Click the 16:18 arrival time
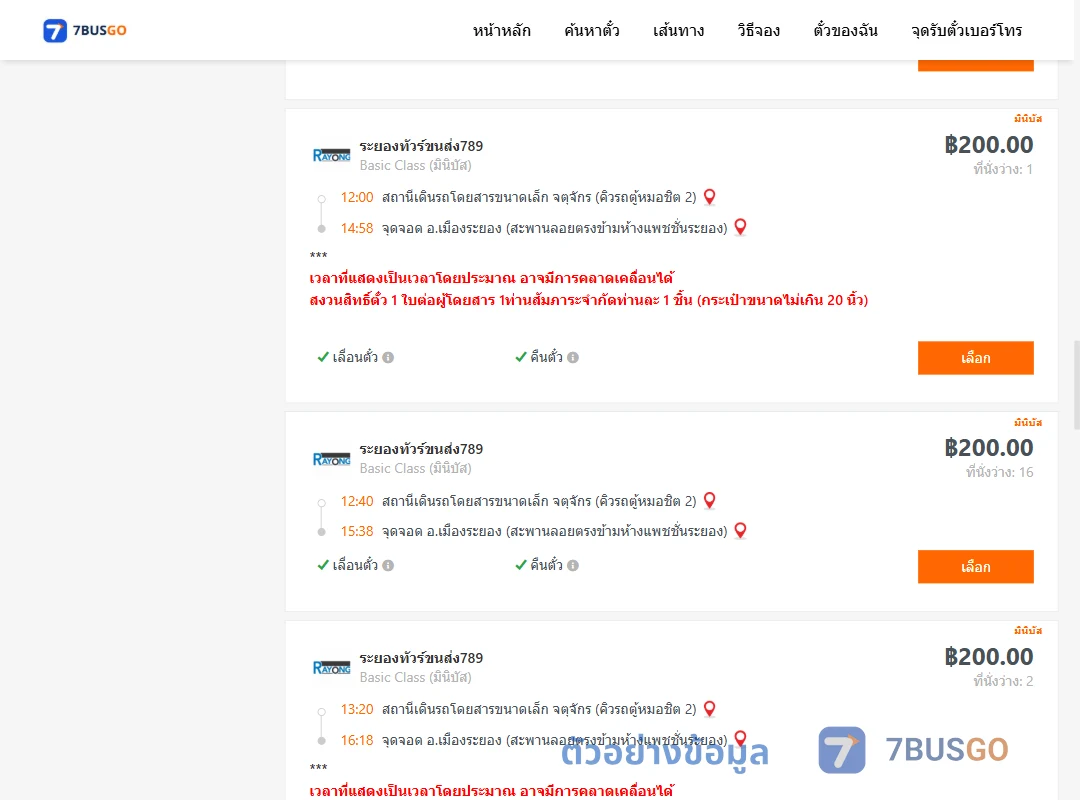 pyautogui.click(x=357, y=740)
